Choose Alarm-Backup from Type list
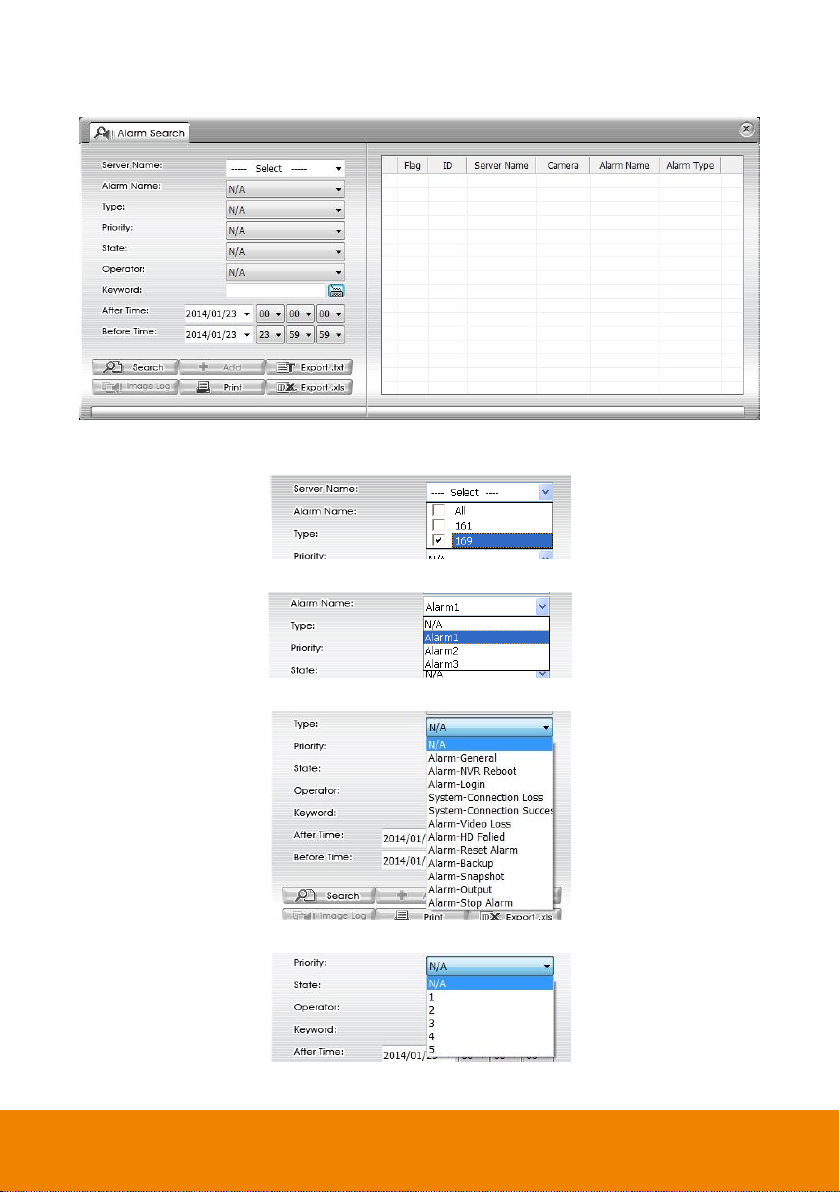The height and width of the screenshot is (1192, 840). (x=490, y=863)
